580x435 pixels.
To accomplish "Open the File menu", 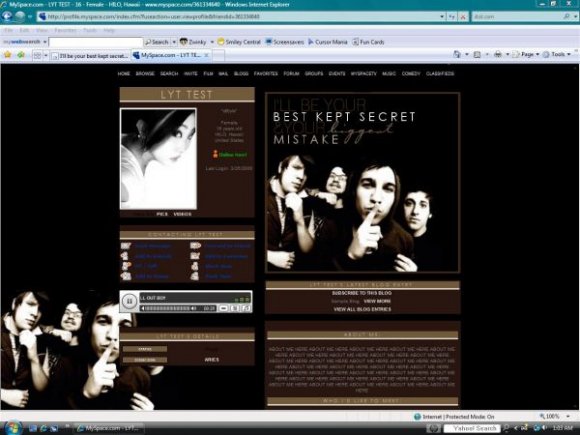I will click(8, 30).
